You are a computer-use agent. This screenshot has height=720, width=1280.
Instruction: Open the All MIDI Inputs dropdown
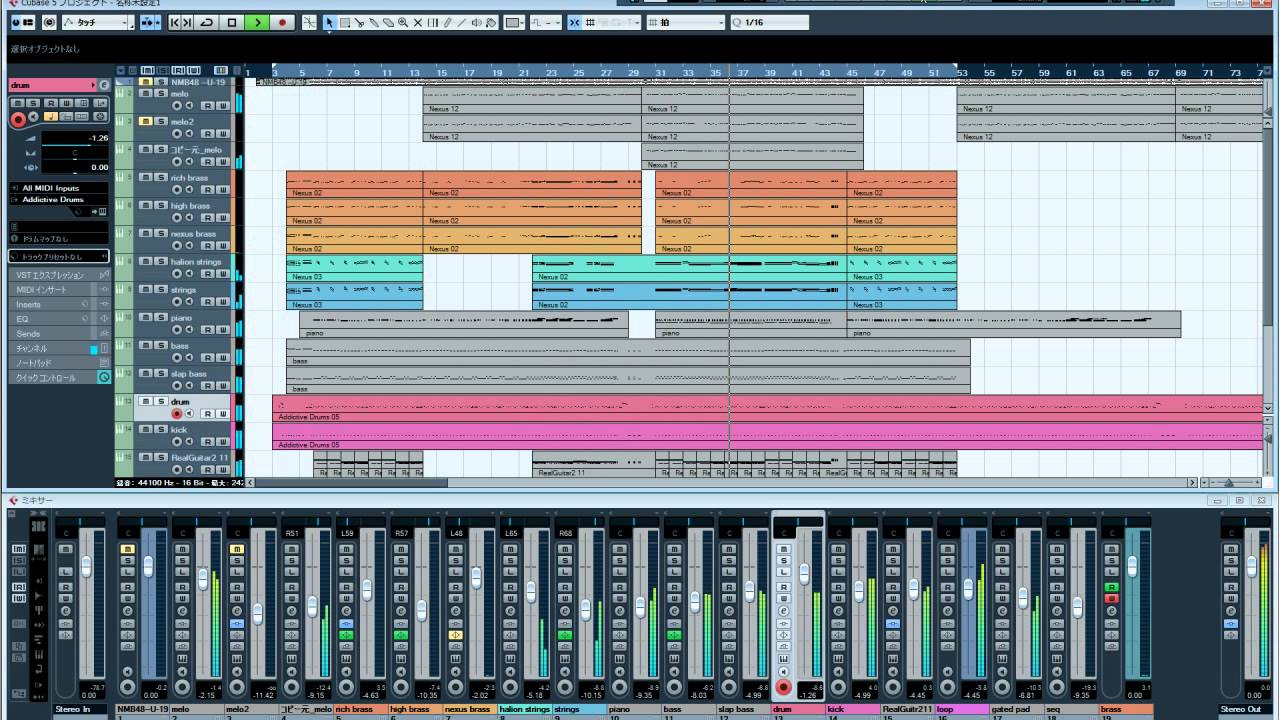pyautogui.click(x=60, y=188)
